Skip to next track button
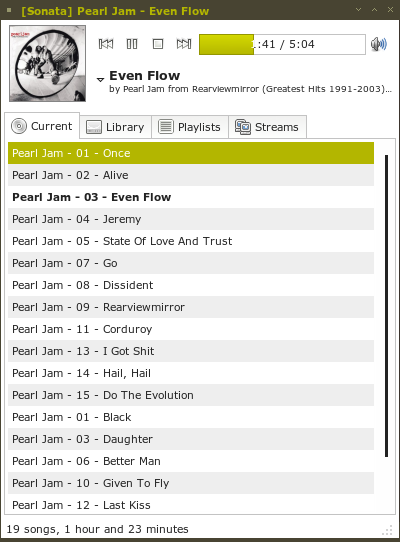 pos(184,44)
